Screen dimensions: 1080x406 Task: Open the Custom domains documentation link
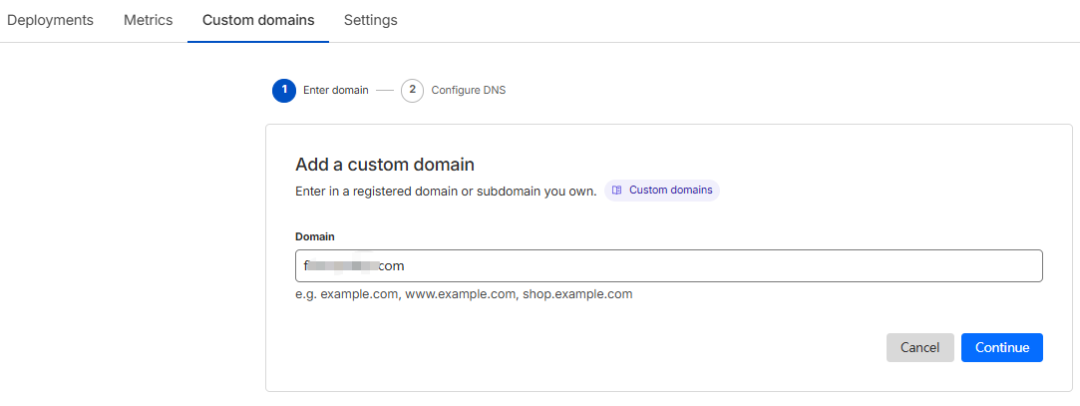coord(670,190)
